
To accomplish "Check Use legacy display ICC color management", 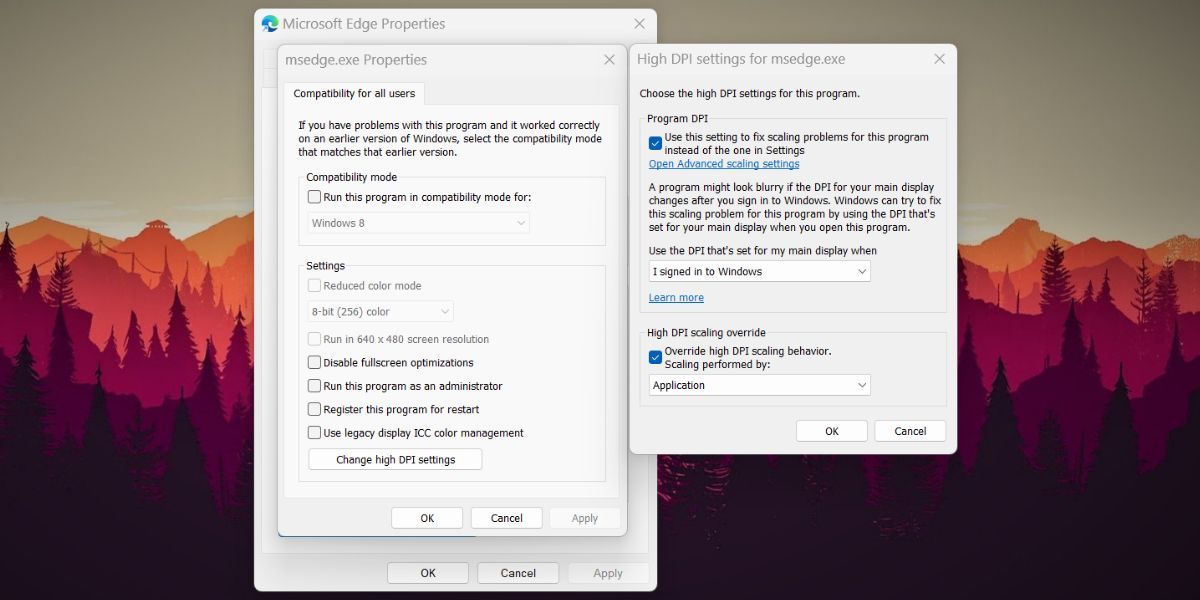I will (x=314, y=433).
